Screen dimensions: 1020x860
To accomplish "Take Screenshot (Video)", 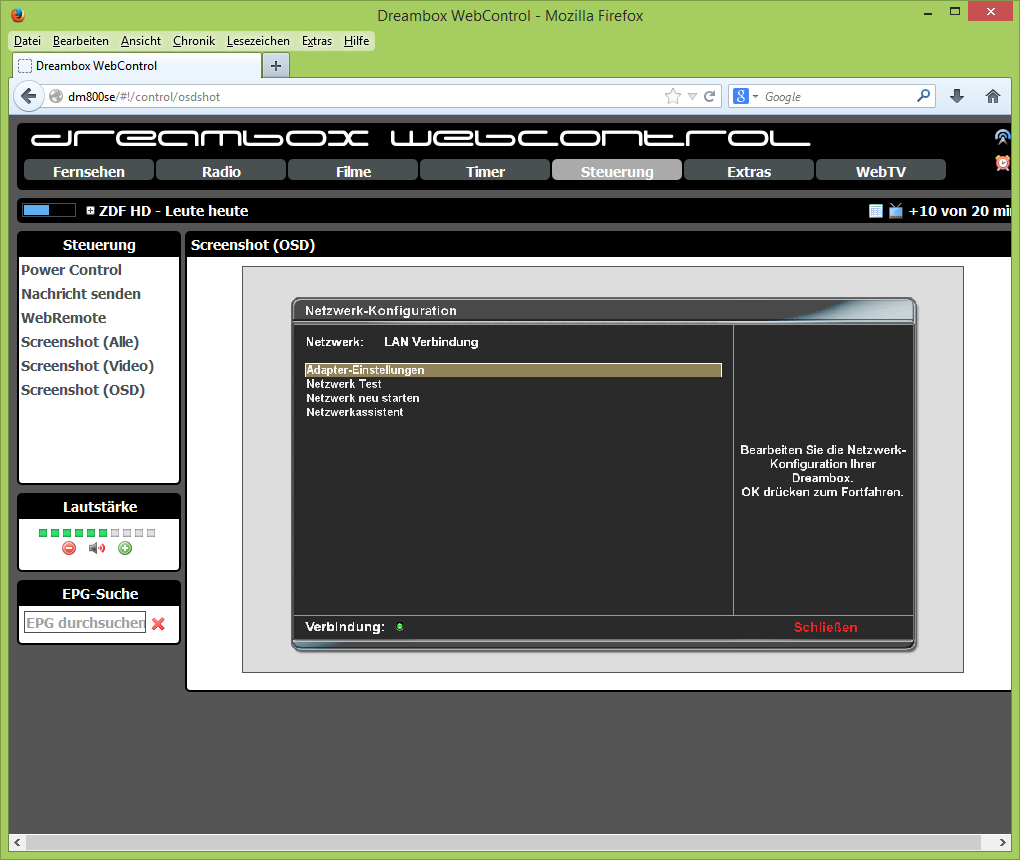I will tap(87, 366).
